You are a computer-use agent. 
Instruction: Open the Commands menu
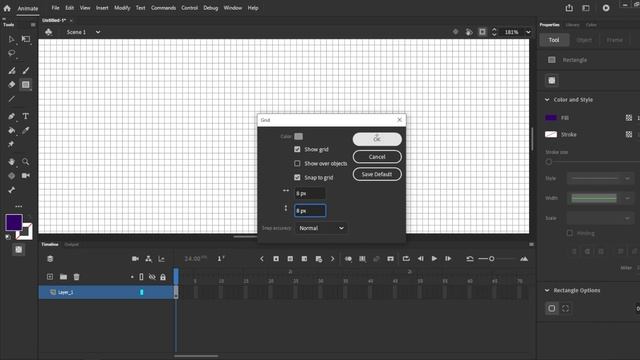pyautogui.click(x=163, y=8)
